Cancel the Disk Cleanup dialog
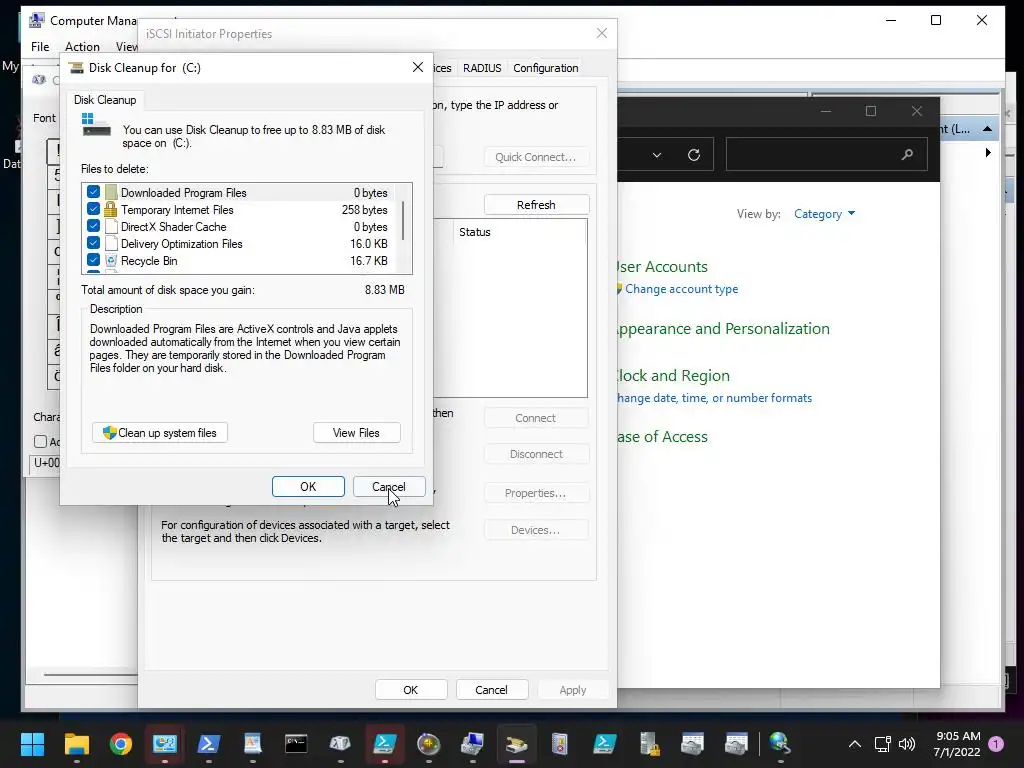1024x768 pixels. 389,487
